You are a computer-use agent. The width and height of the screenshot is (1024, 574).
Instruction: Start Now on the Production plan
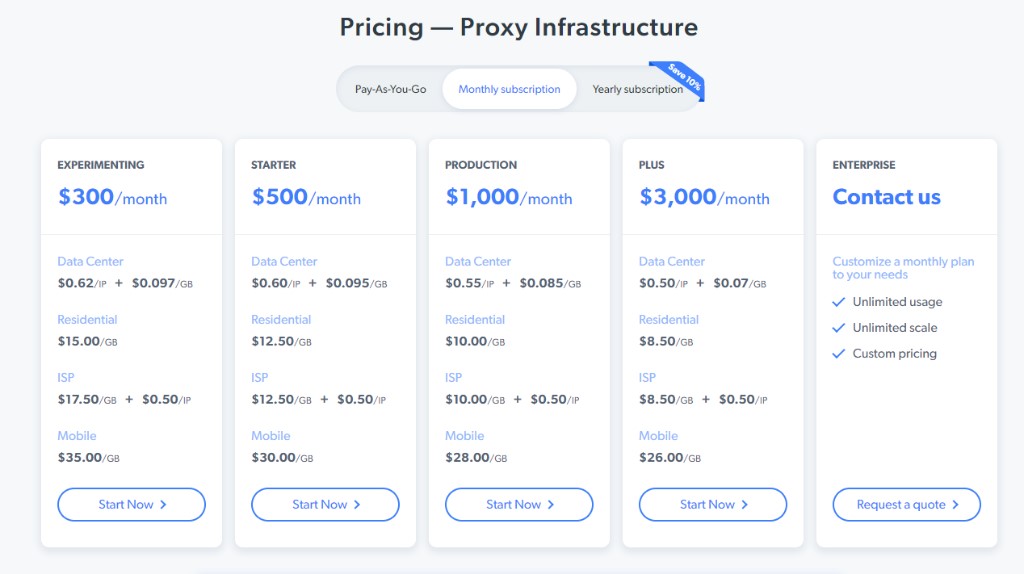519,504
